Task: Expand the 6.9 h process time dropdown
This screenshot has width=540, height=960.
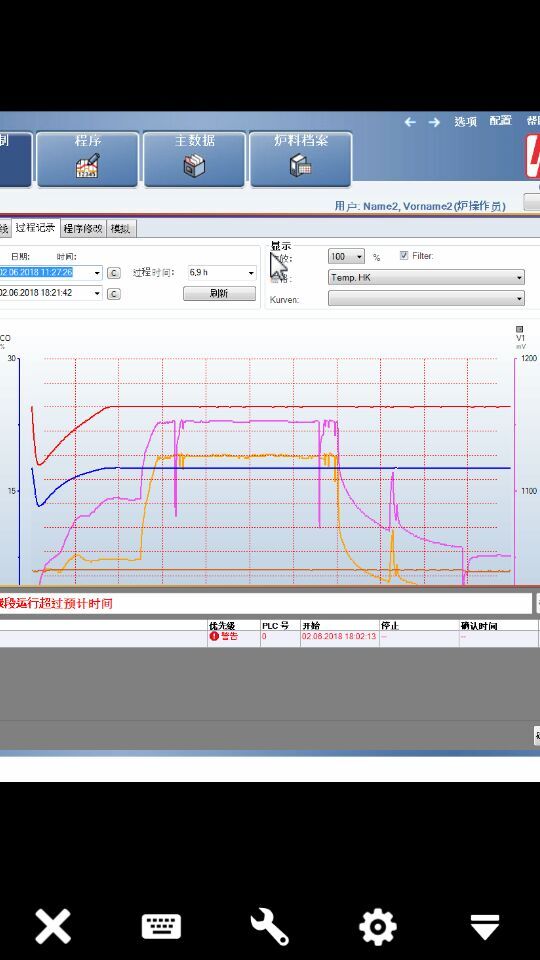Action: point(222,272)
